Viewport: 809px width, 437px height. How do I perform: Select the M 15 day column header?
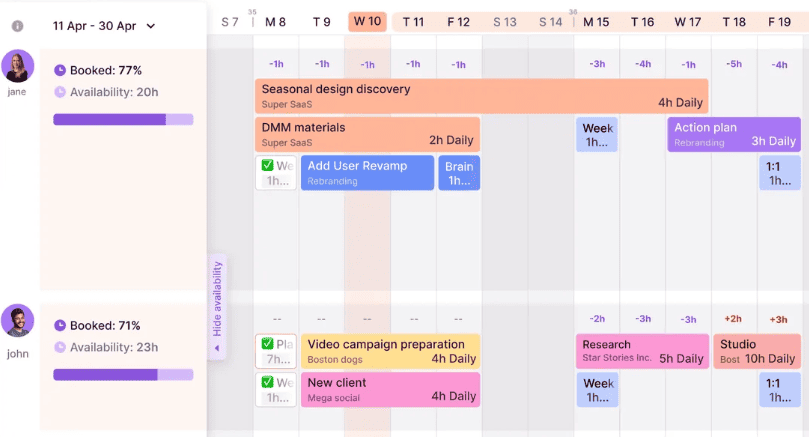pos(596,22)
